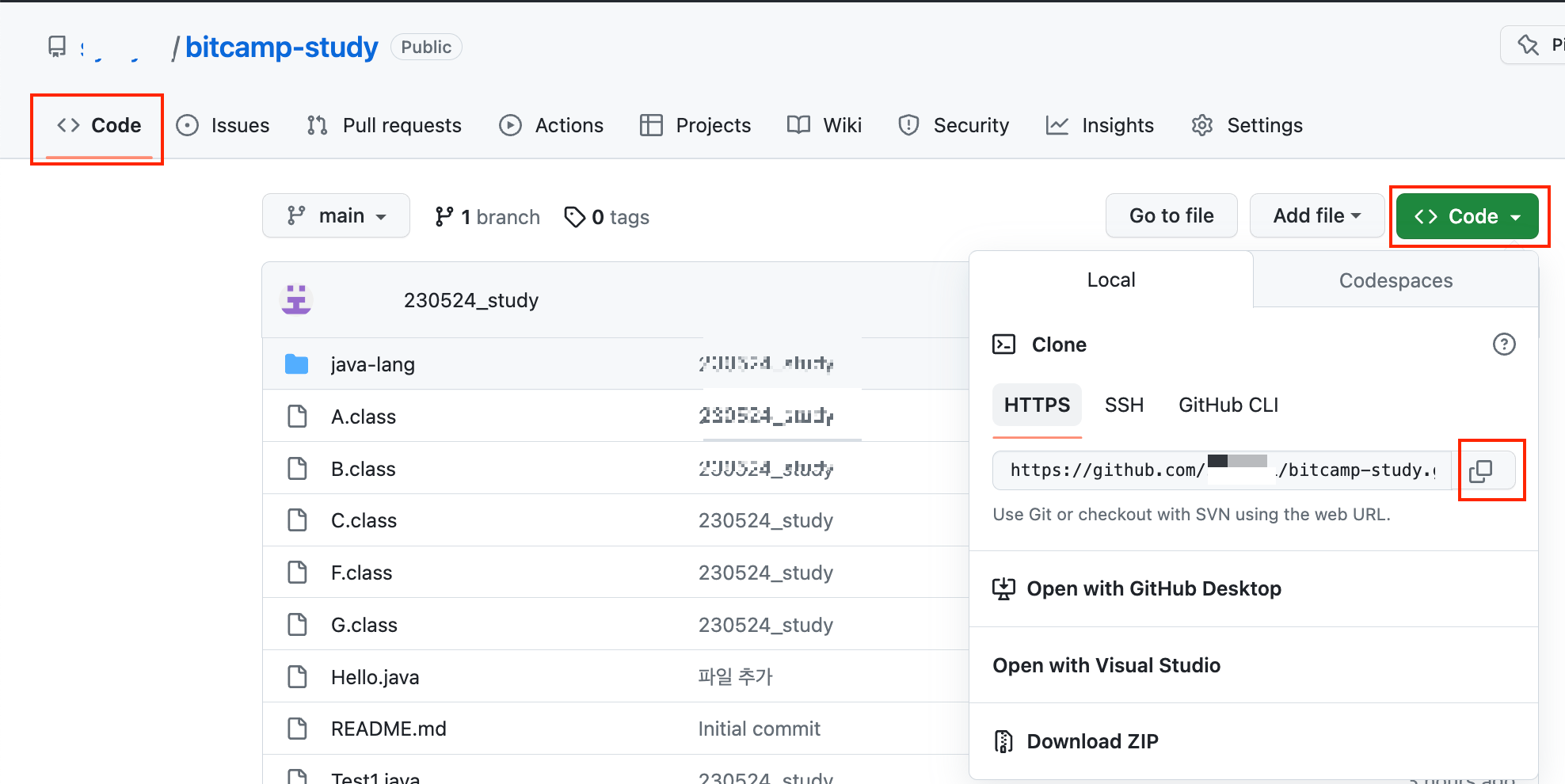Click the committer avatar in the commit header
The width and height of the screenshot is (1565, 784).
point(296,300)
